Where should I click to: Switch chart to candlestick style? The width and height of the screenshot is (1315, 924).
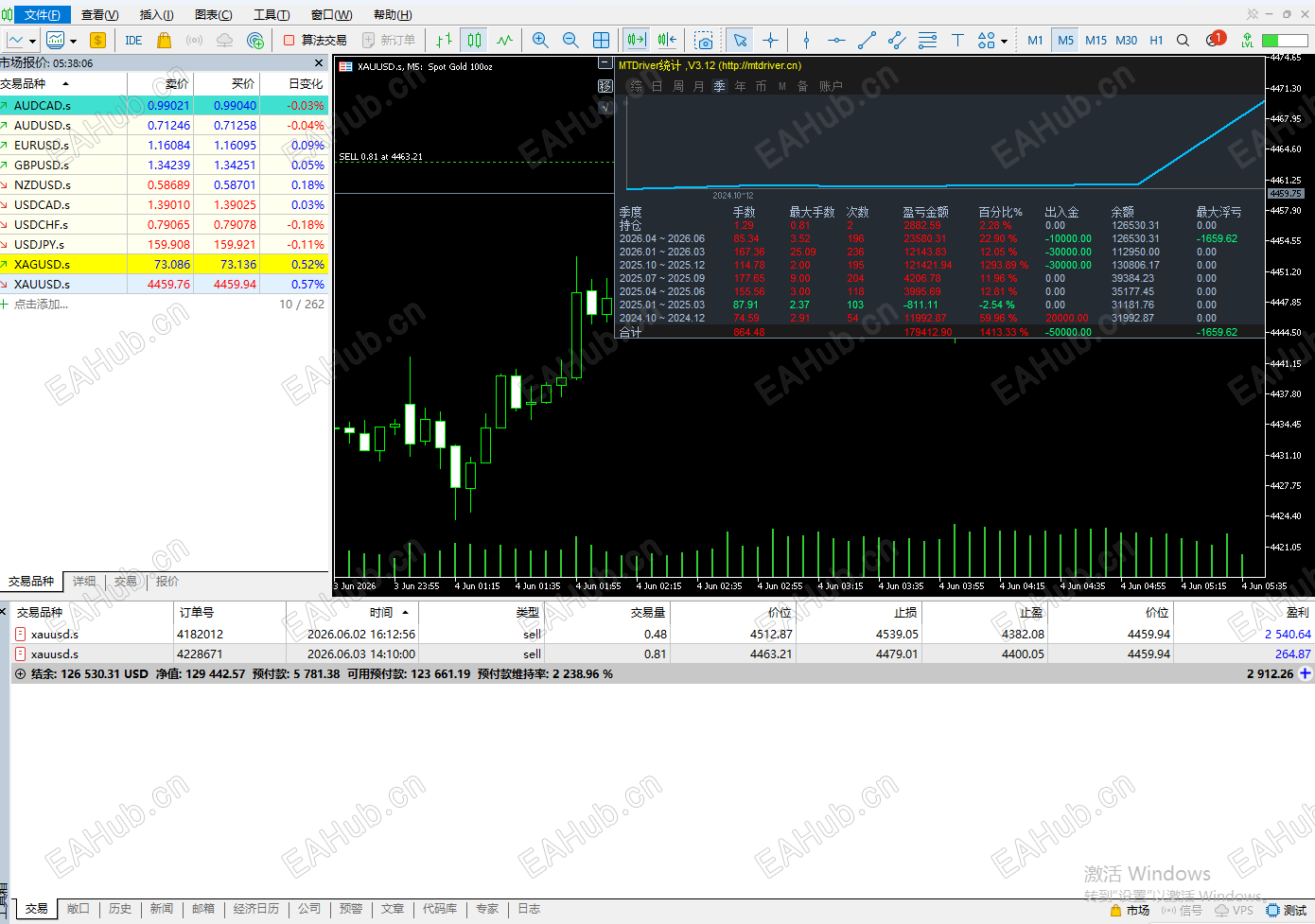474,40
